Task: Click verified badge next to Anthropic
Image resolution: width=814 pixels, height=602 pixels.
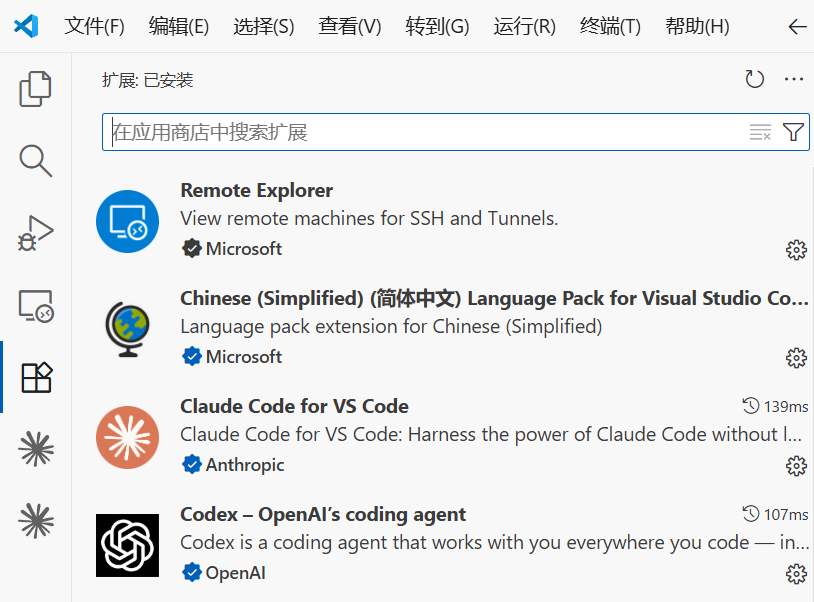Action: (192, 464)
